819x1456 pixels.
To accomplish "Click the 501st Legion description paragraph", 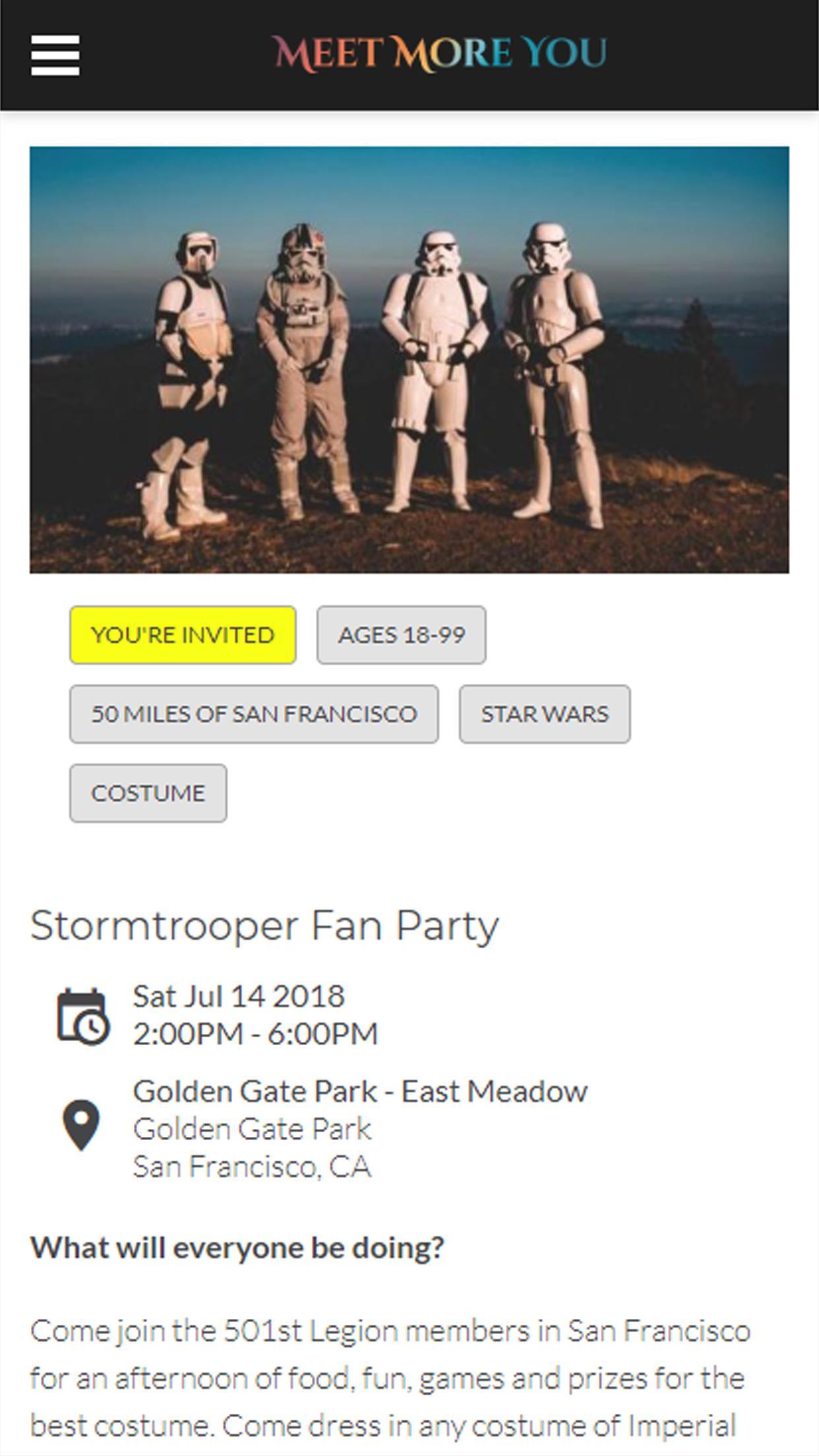I will (390, 1378).
